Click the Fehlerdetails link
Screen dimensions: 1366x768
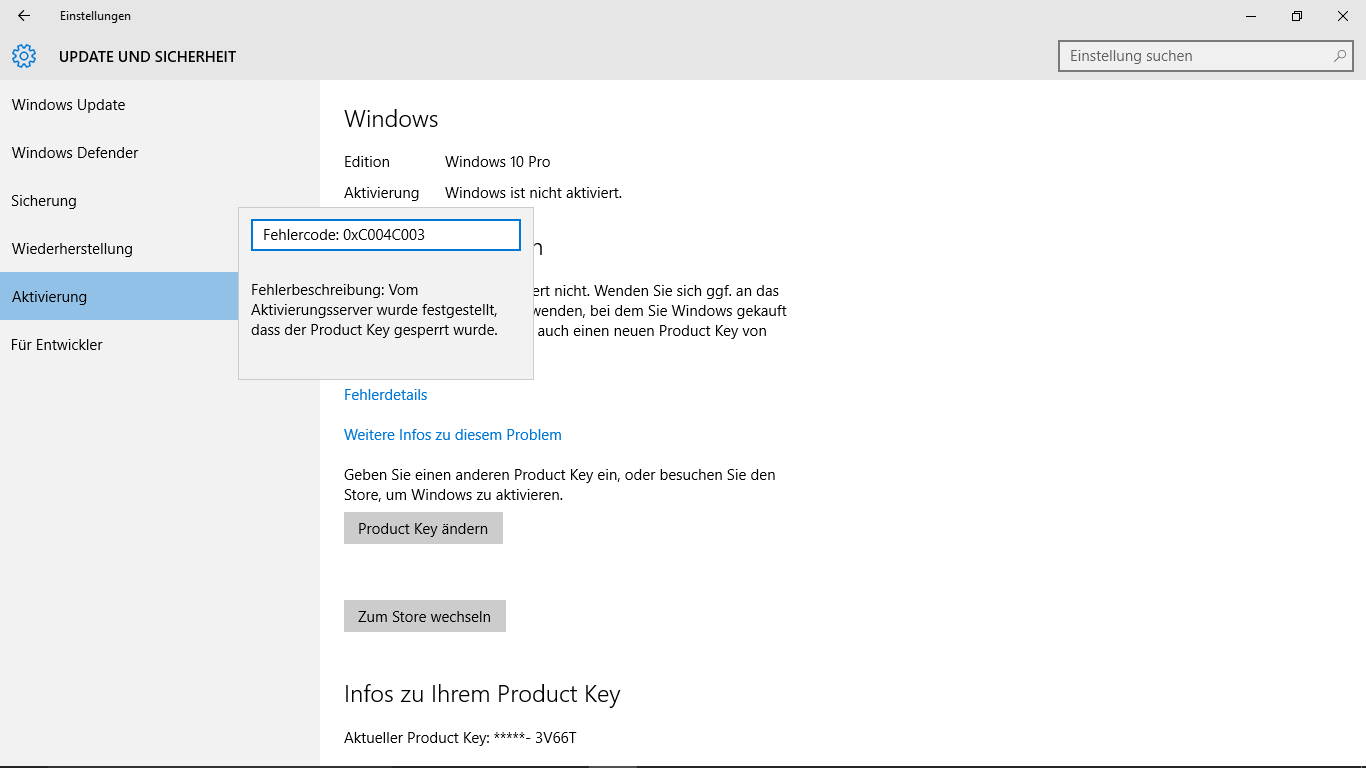[386, 395]
